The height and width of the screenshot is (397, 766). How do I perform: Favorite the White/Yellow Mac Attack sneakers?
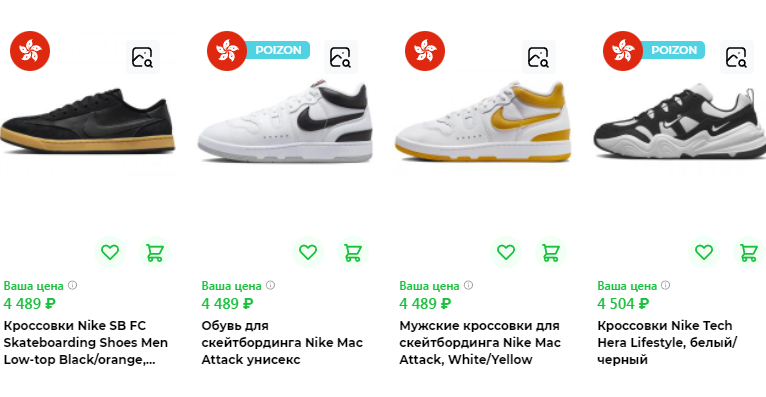(x=506, y=252)
